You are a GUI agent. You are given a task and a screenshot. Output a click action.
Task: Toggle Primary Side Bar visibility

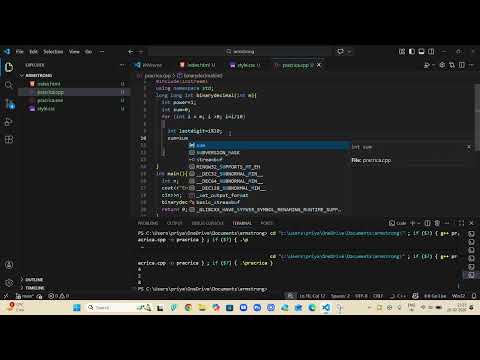(412, 52)
